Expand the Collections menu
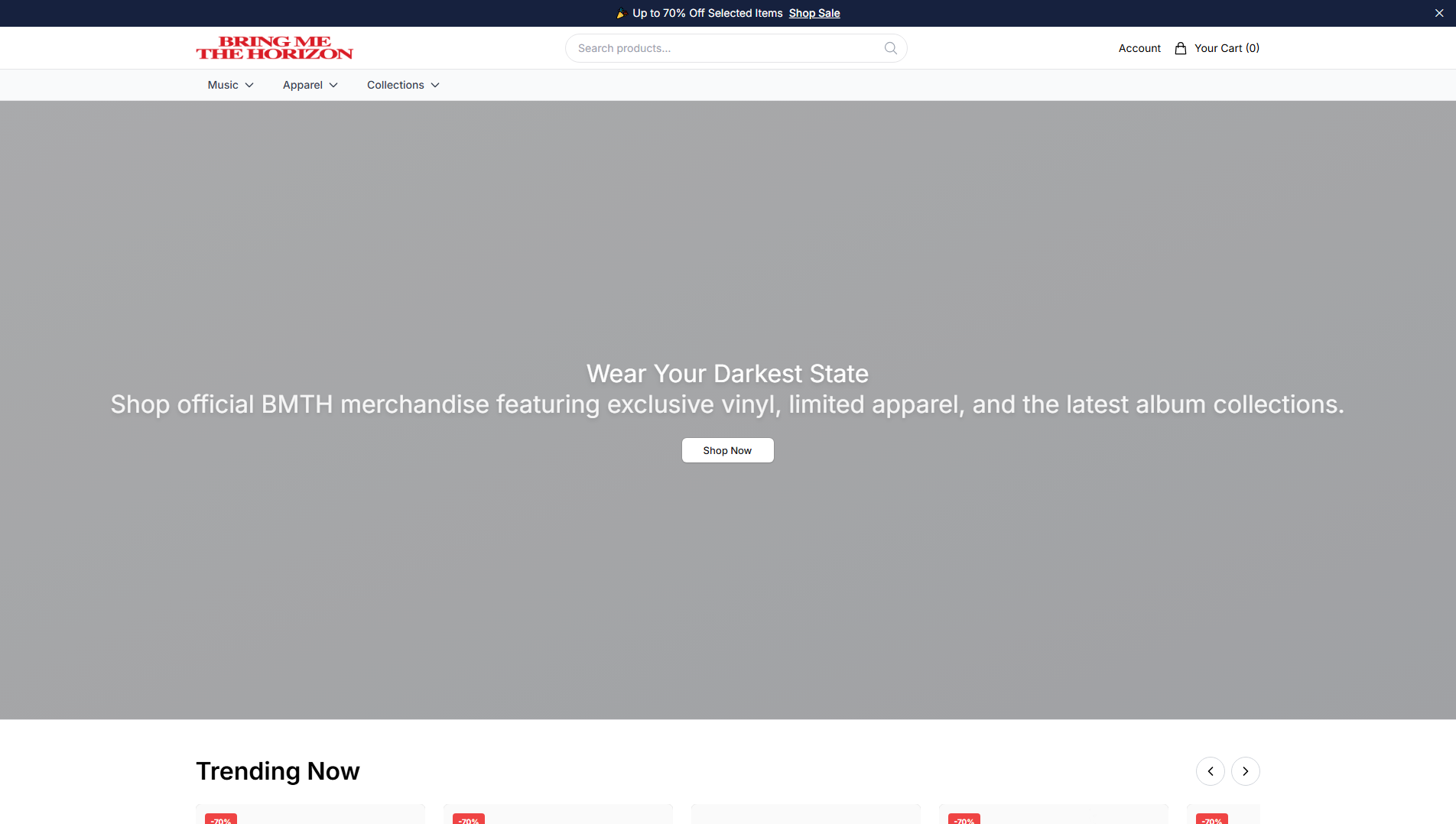This screenshot has width=1456, height=824. coord(403,85)
